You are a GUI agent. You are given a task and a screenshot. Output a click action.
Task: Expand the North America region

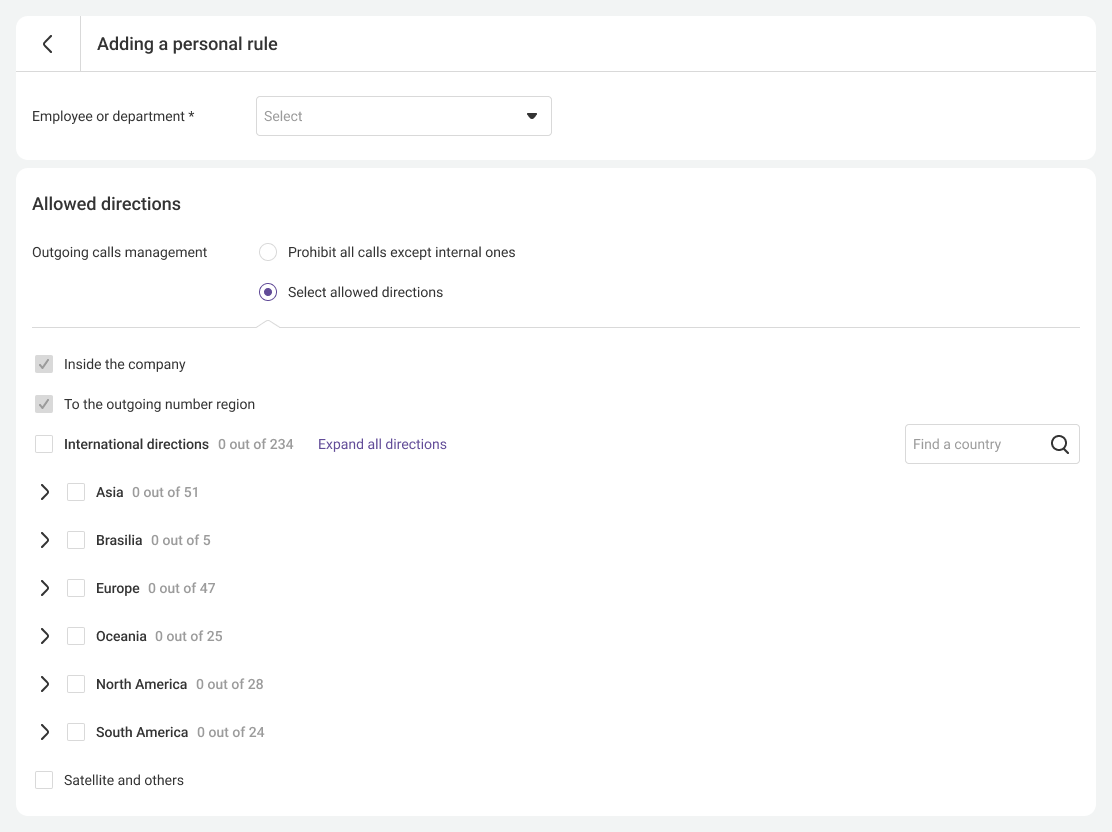(44, 684)
